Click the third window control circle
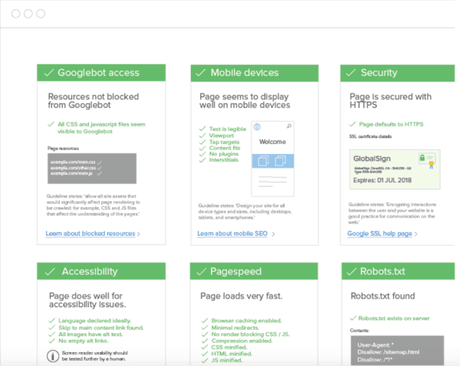The height and width of the screenshot is (366, 460). pyautogui.click(x=41, y=14)
